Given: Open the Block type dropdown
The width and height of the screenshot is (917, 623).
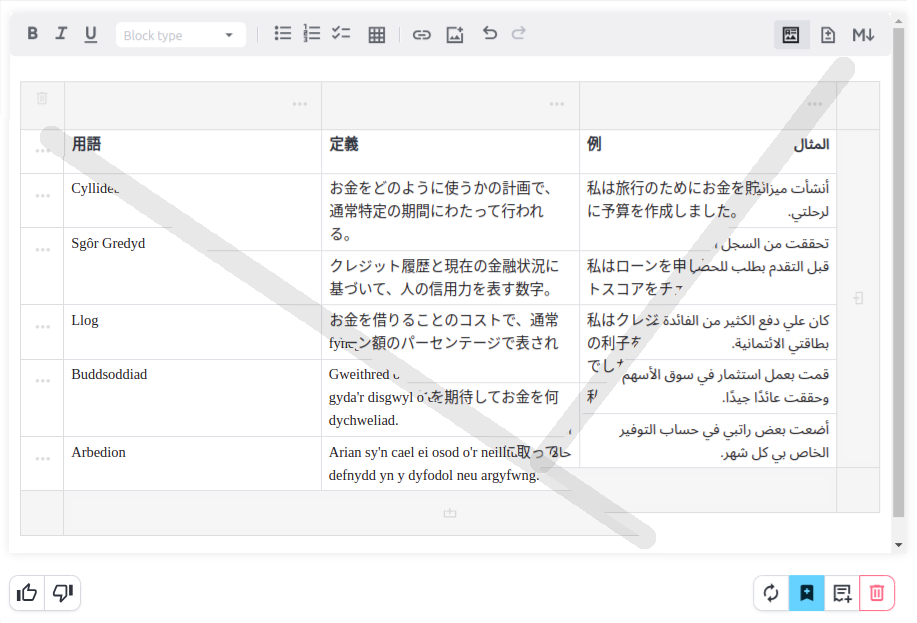Looking at the screenshot, I should point(180,35).
